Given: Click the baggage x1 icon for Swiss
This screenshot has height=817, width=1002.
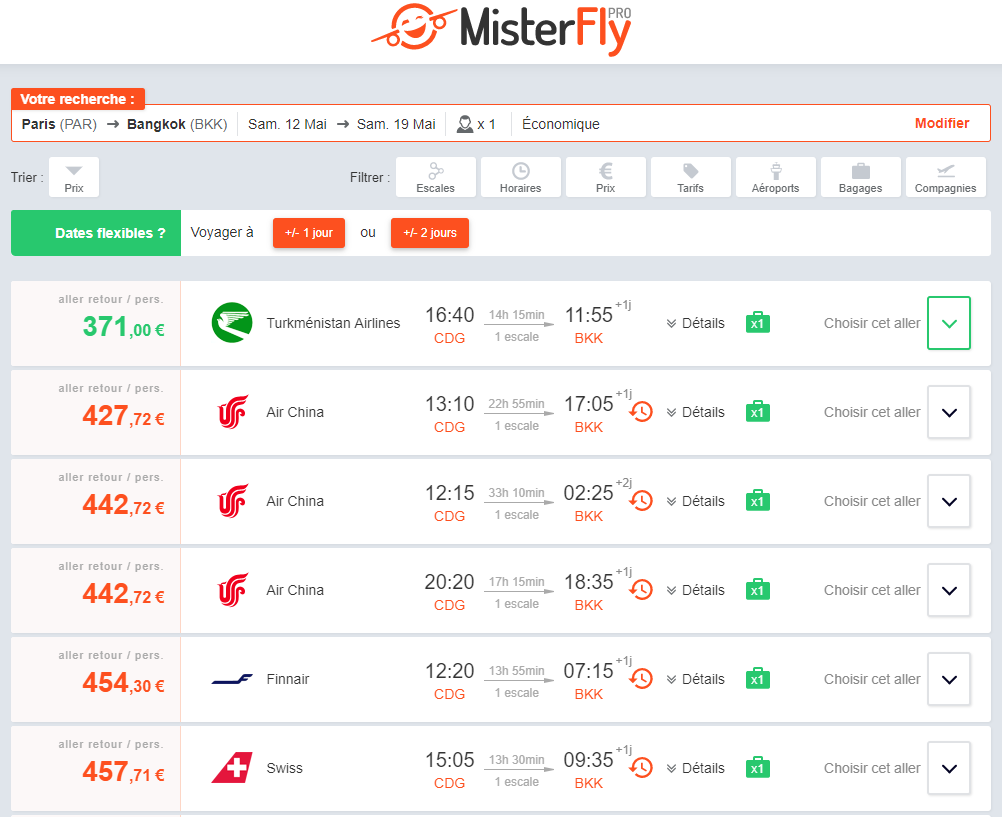Looking at the screenshot, I should click(758, 766).
